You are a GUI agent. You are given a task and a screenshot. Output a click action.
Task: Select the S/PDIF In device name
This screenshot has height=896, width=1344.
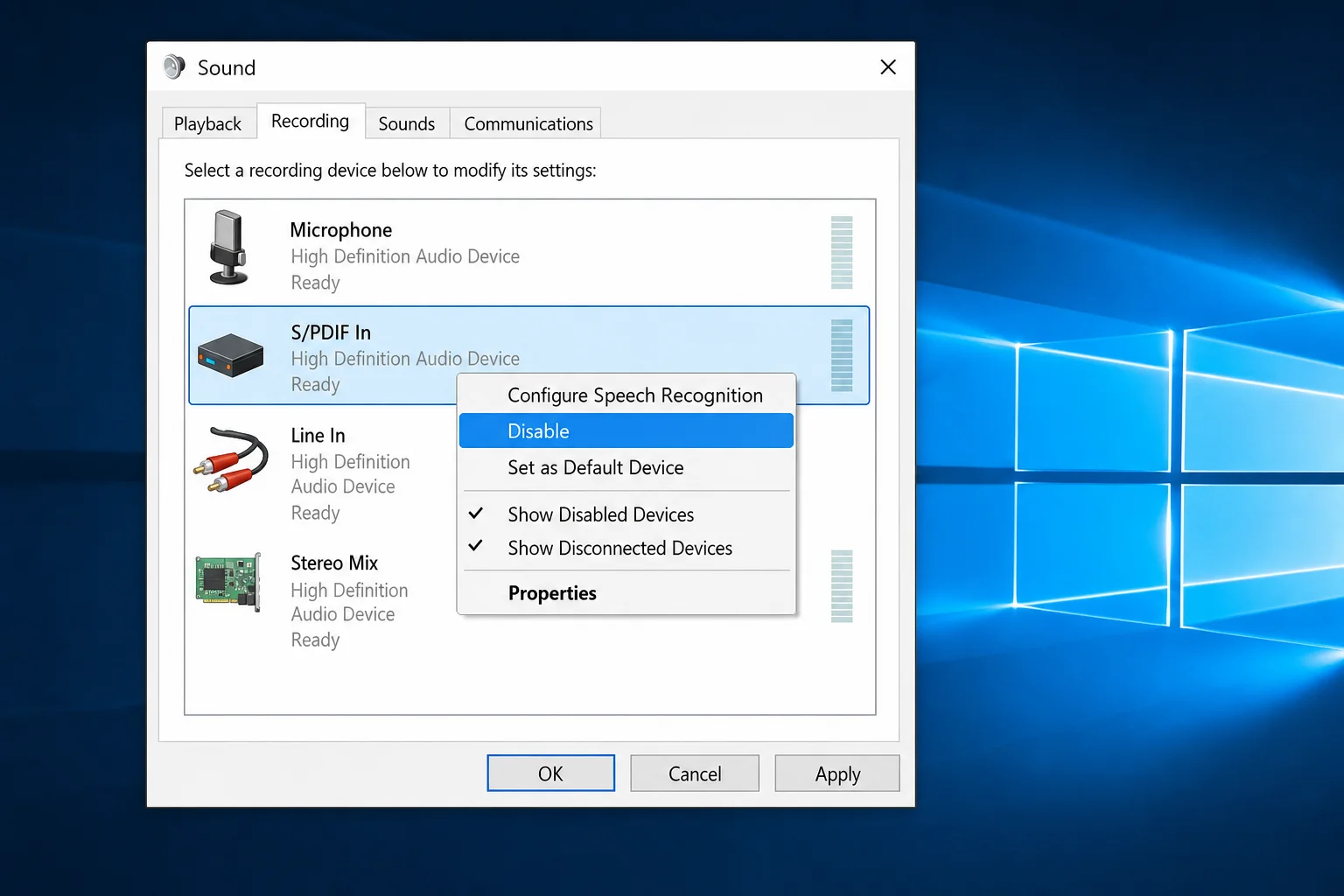(x=331, y=332)
